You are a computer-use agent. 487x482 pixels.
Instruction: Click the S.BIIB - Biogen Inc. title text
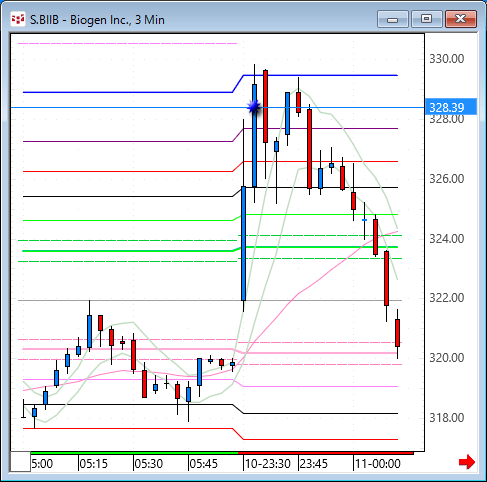click(x=97, y=20)
